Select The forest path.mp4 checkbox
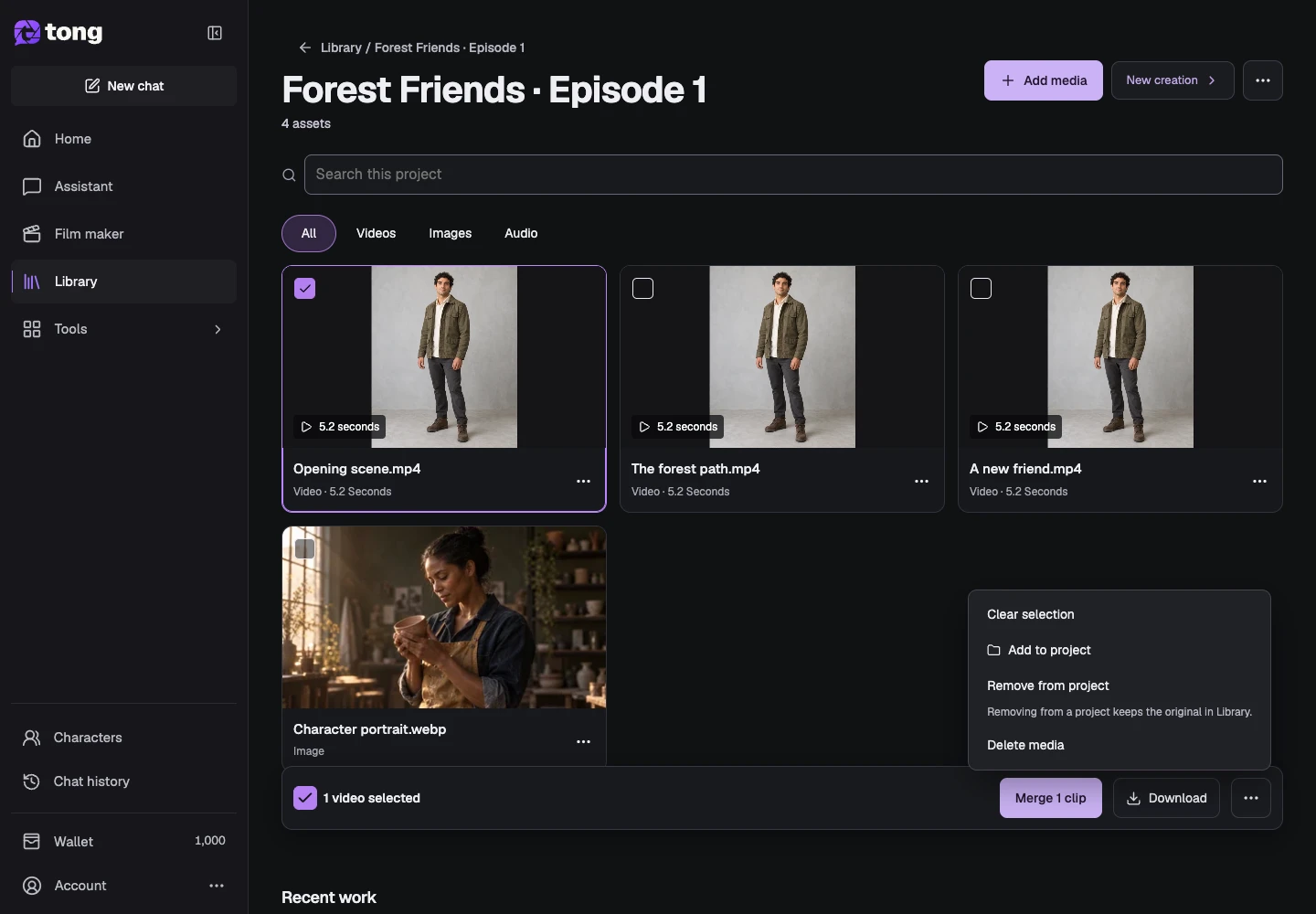Image resolution: width=1316 pixels, height=914 pixels. tap(643, 289)
